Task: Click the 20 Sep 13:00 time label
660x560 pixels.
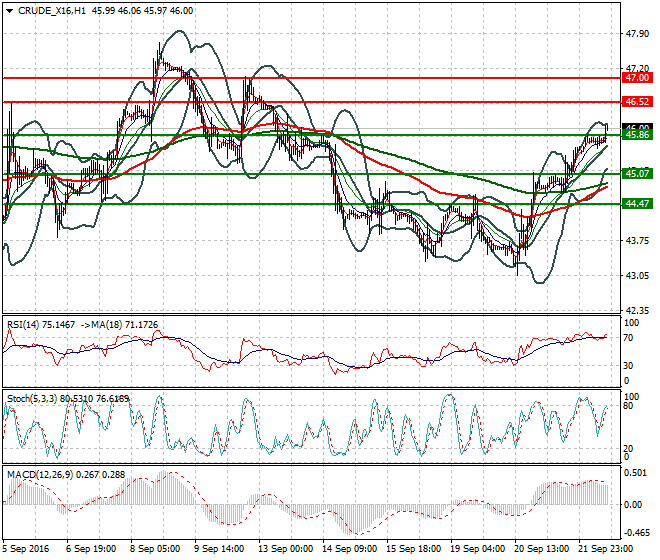Action: tap(540, 549)
